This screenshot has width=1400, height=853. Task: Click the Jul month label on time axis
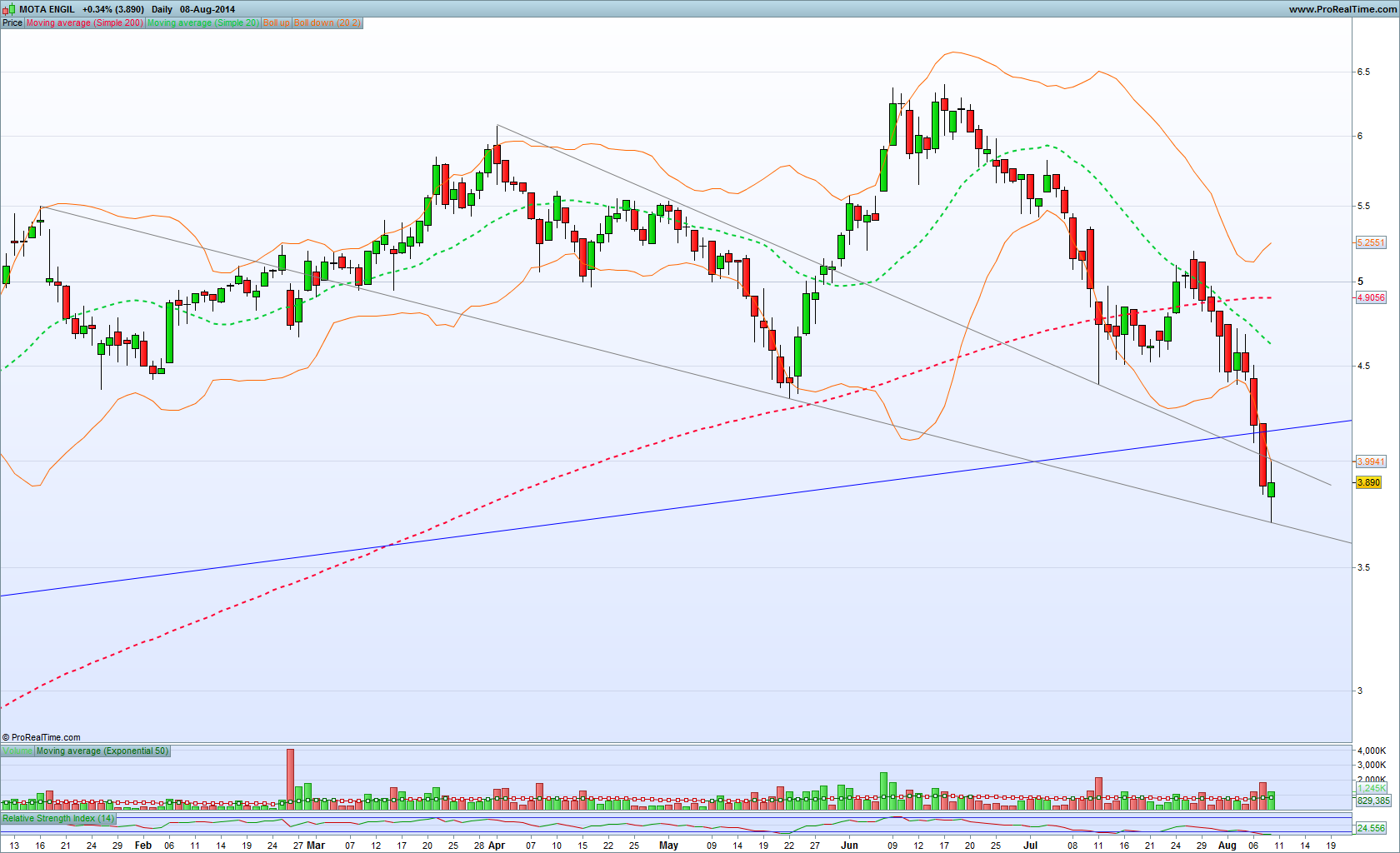coord(1030,845)
